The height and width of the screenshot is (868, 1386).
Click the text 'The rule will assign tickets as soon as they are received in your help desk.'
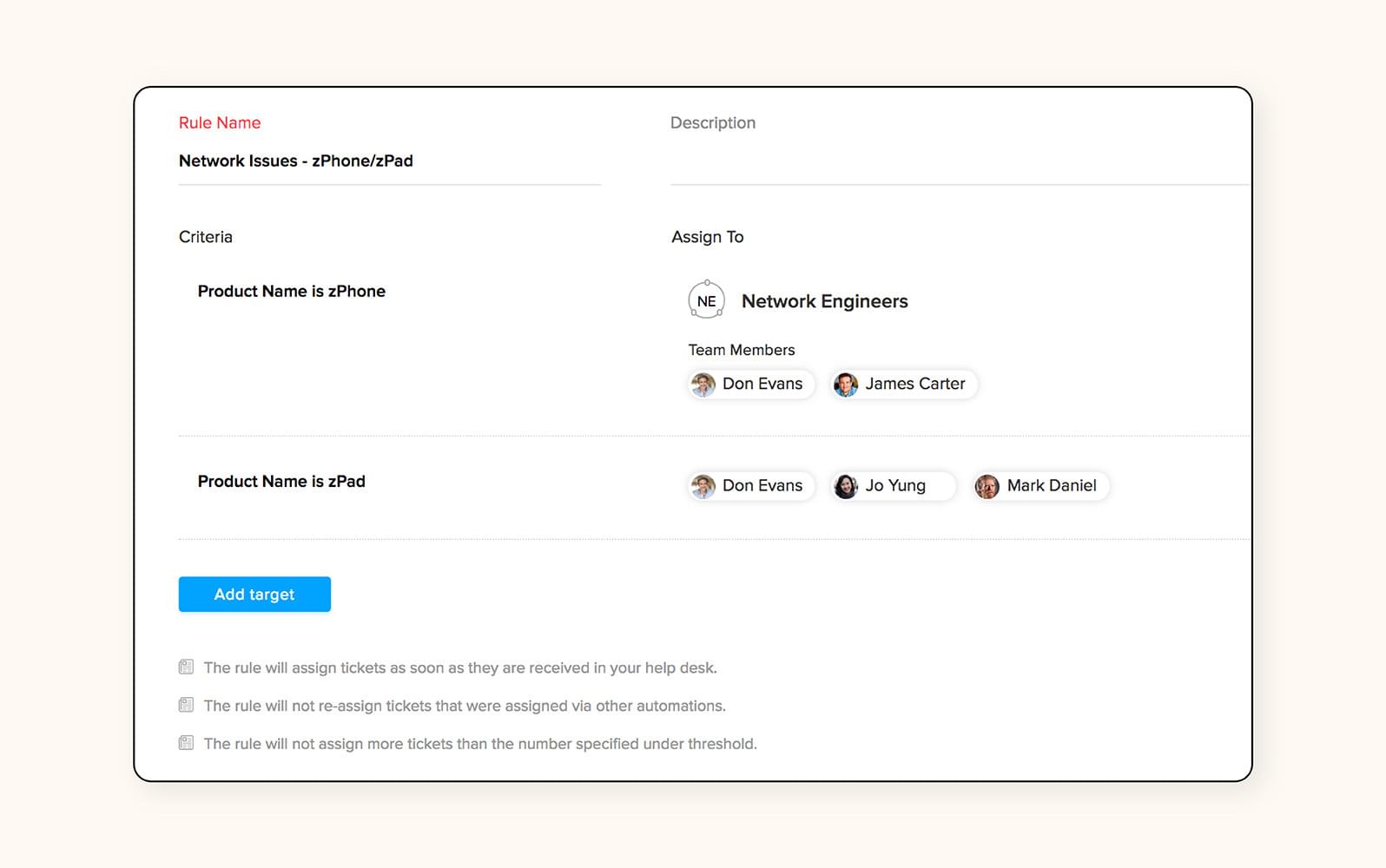pos(460,667)
